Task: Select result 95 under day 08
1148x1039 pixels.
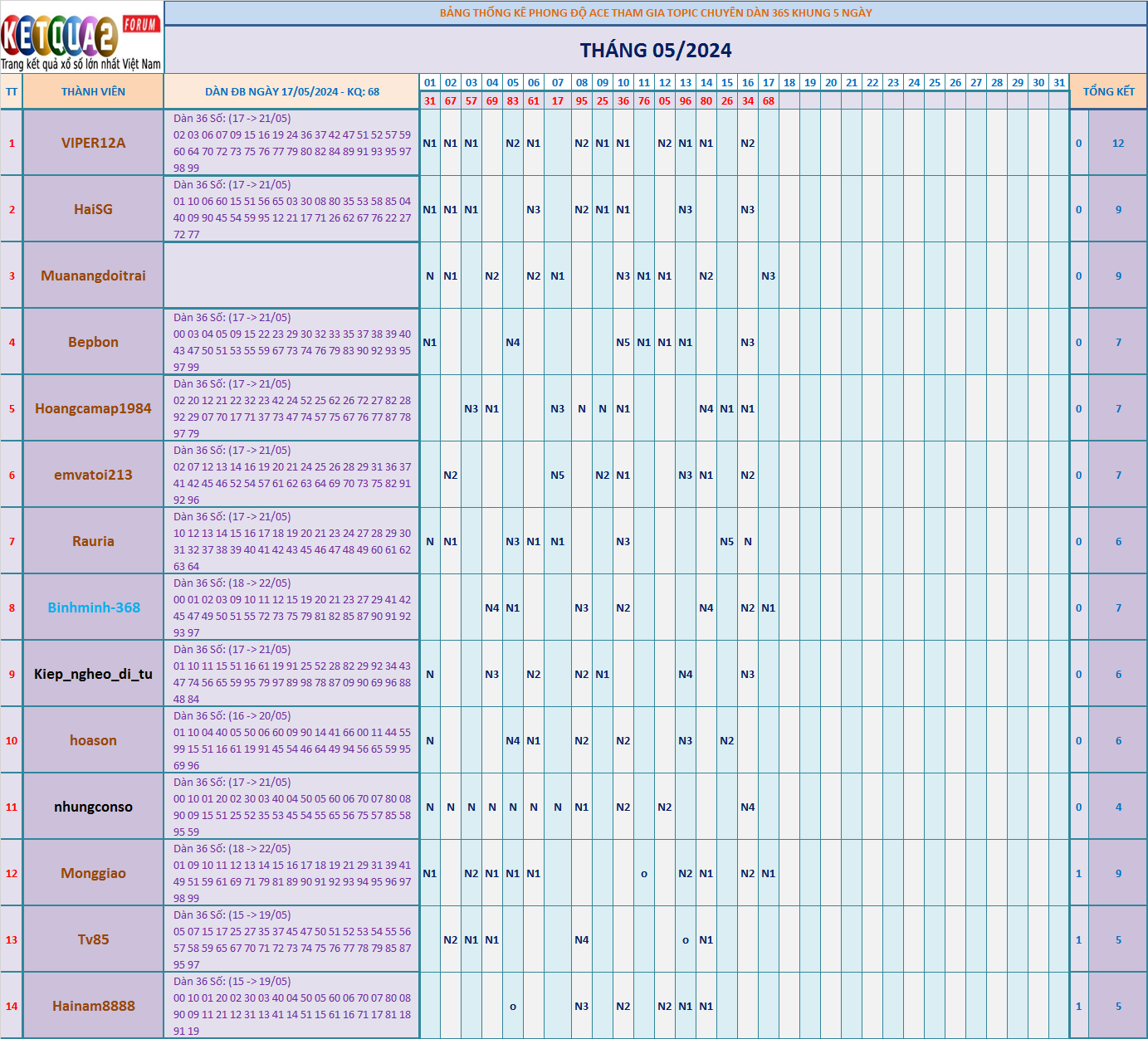Action: coord(582,100)
